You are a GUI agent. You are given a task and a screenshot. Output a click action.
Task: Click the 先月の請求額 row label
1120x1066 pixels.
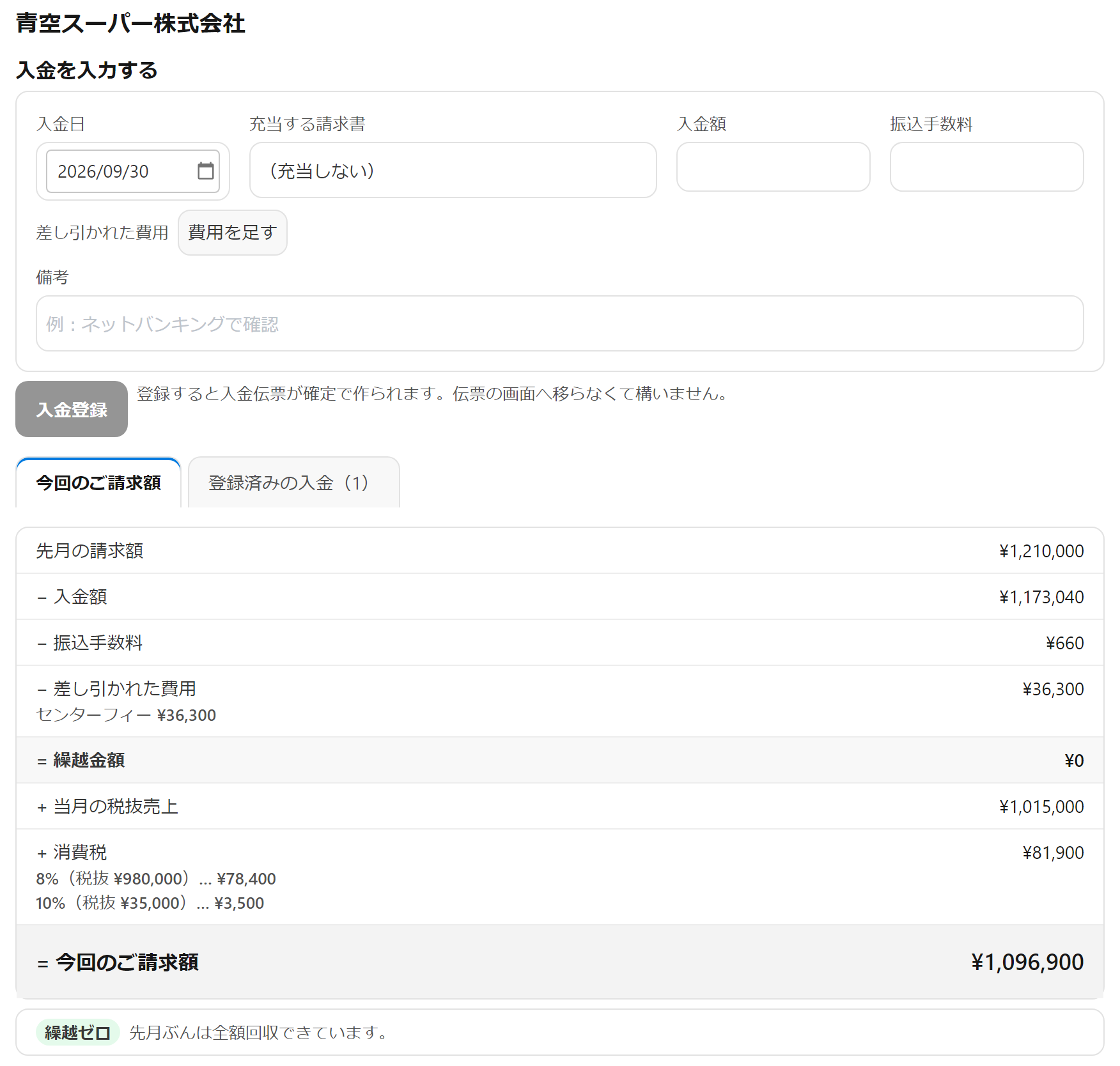(x=89, y=550)
